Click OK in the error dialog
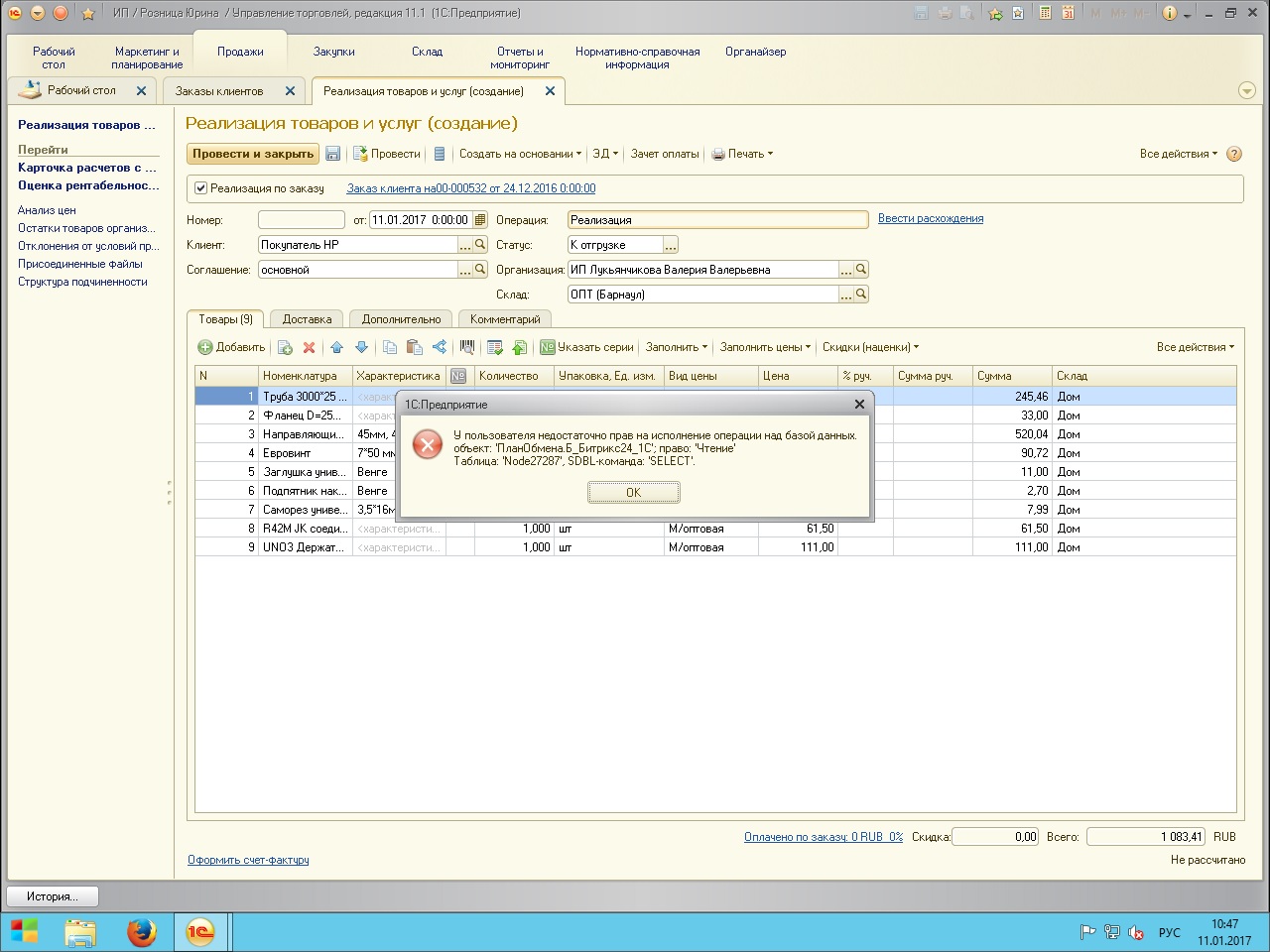 coord(633,493)
